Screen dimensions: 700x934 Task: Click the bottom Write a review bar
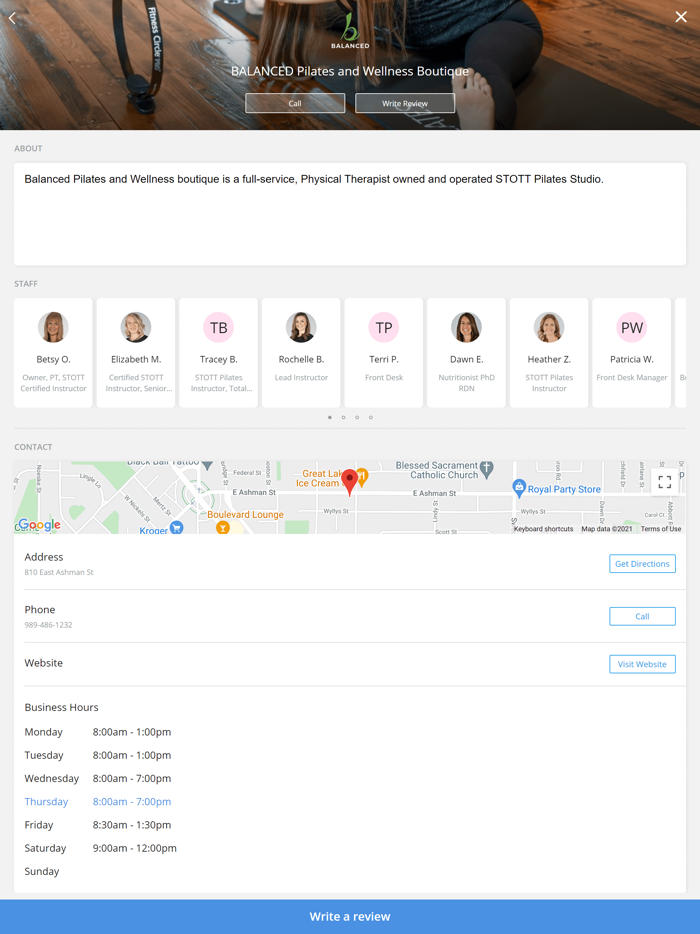[x=350, y=917]
